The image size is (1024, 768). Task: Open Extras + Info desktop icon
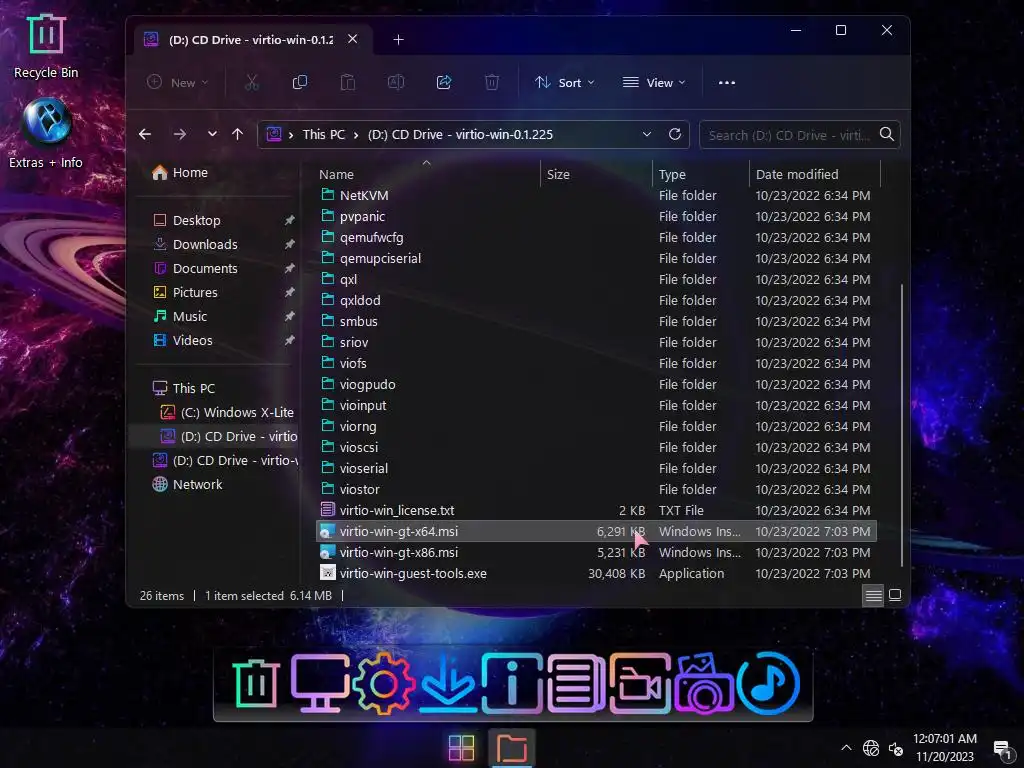pyautogui.click(x=46, y=133)
